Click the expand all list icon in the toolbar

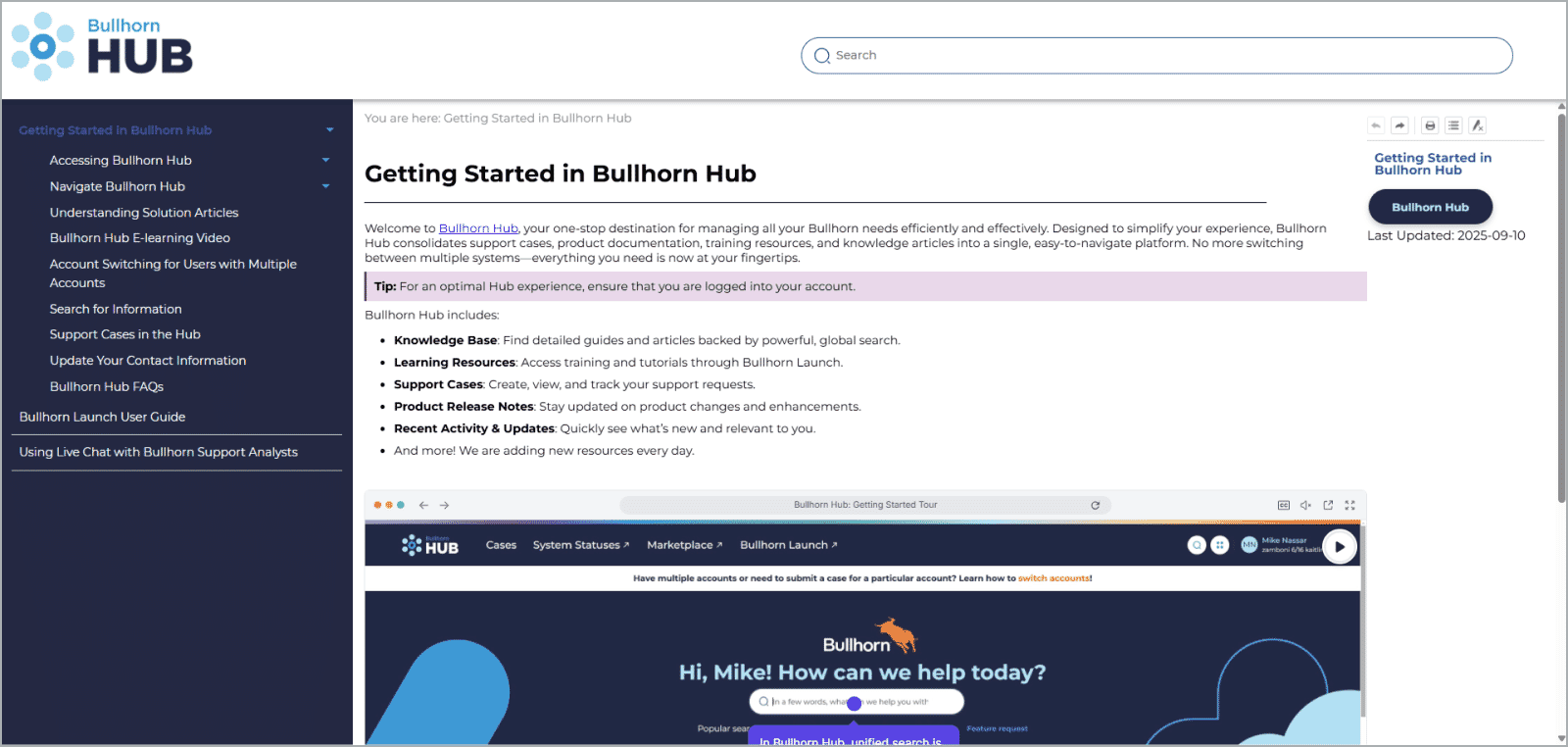(1453, 125)
